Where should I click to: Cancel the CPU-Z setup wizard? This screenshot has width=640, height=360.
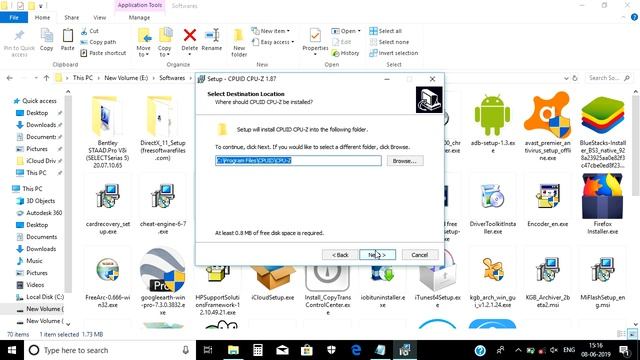420,255
